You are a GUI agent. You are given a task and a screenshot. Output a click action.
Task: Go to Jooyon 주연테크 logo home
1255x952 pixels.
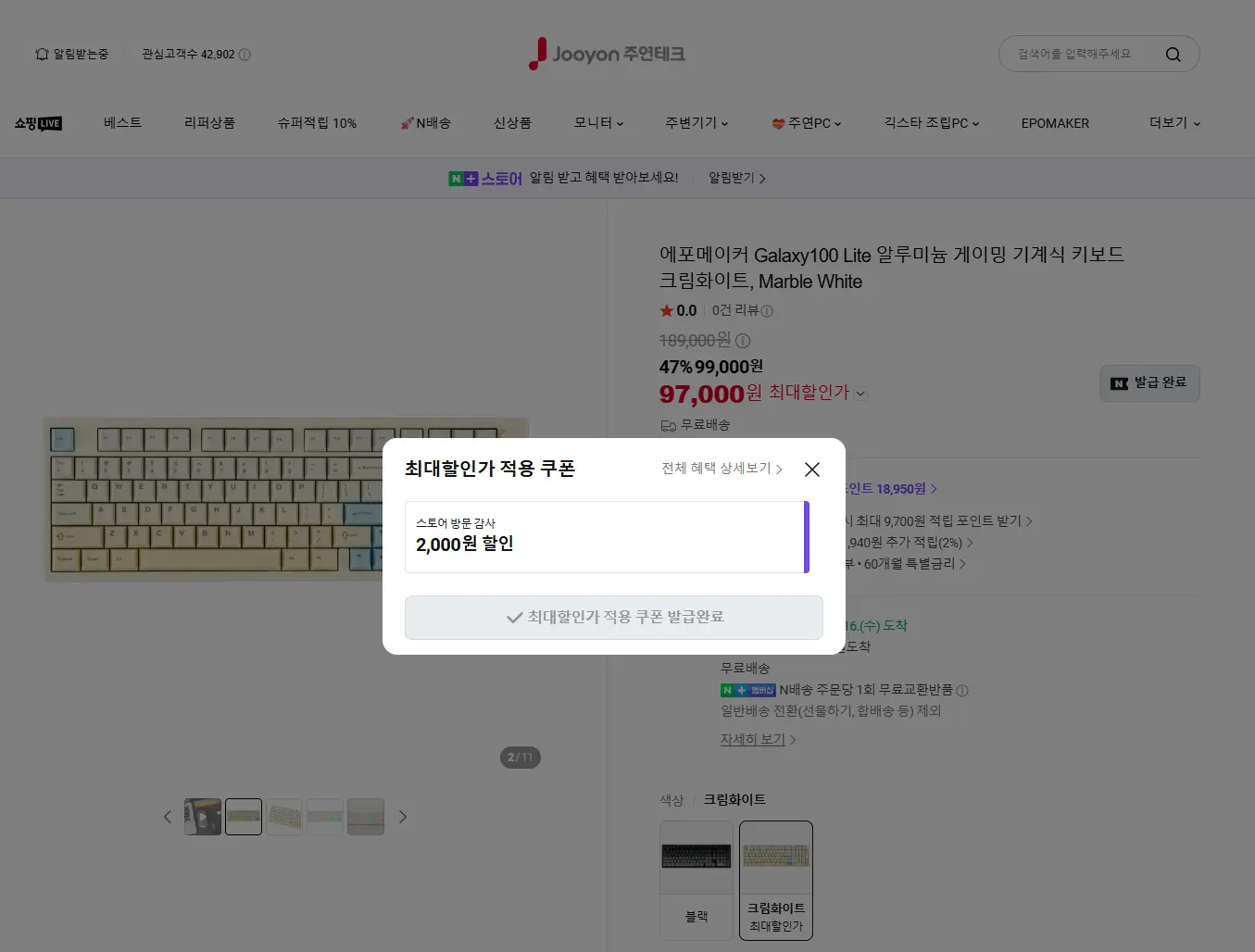(607, 54)
